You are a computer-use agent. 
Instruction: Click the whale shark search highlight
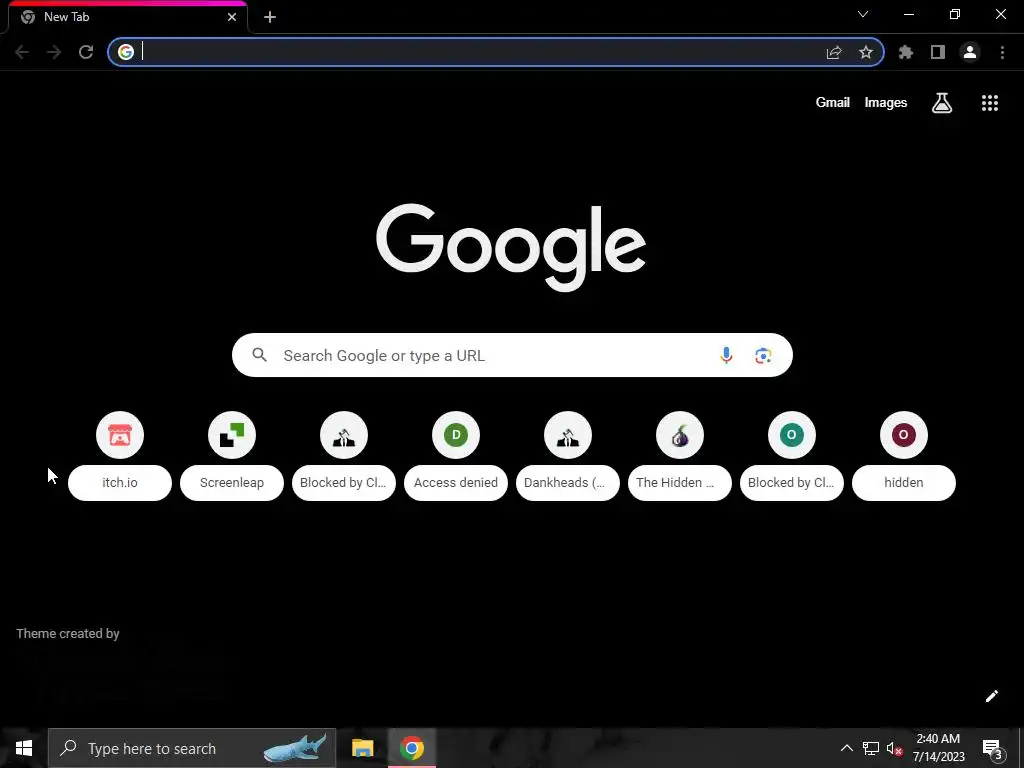click(x=295, y=748)
